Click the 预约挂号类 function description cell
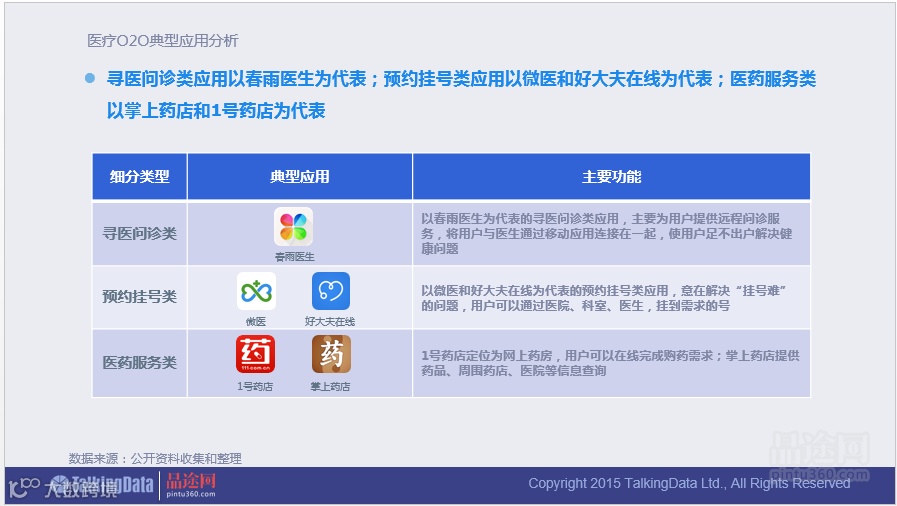 point(612,297)
